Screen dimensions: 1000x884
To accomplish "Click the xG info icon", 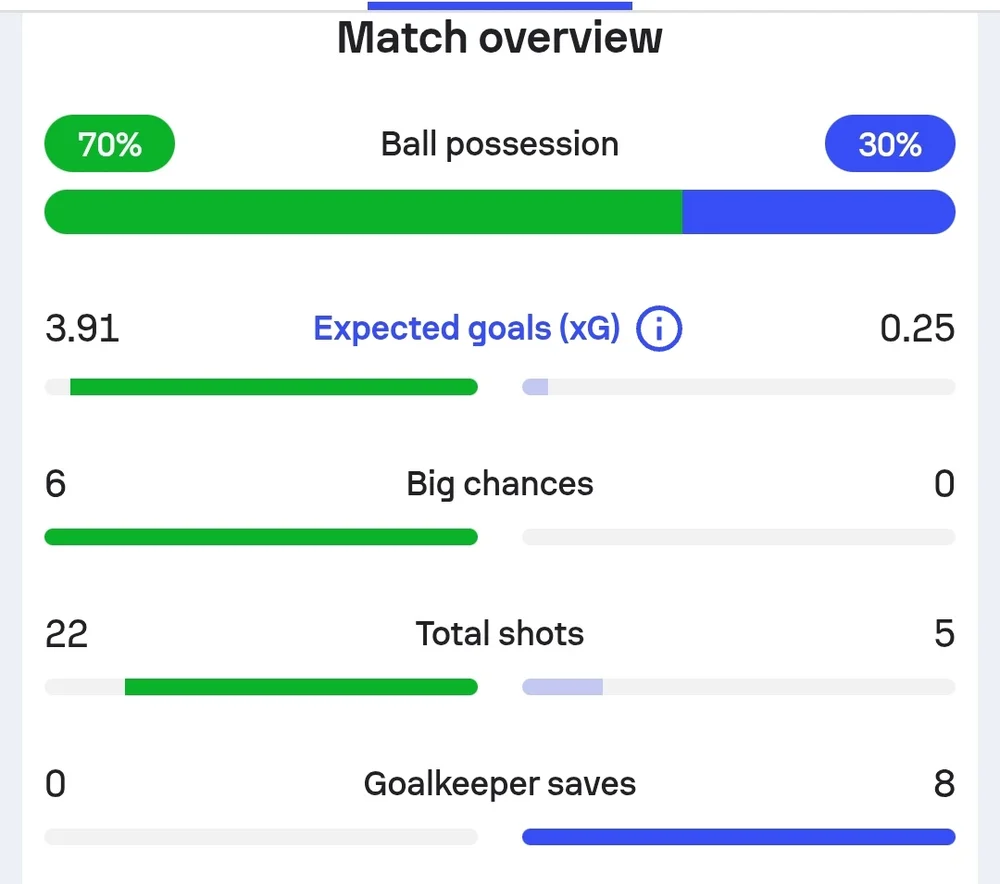I will (x=659, y=328).
